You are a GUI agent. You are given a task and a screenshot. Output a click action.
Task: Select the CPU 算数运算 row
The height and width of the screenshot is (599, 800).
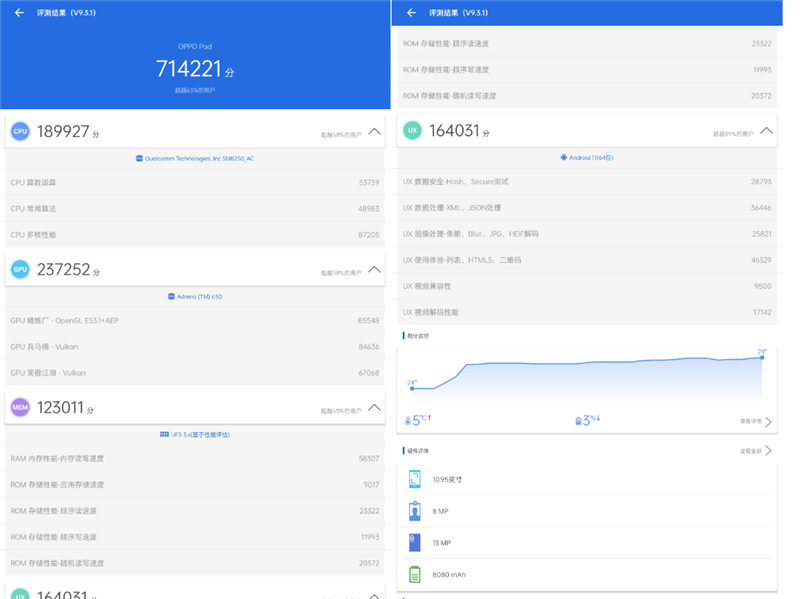[195, 183]
